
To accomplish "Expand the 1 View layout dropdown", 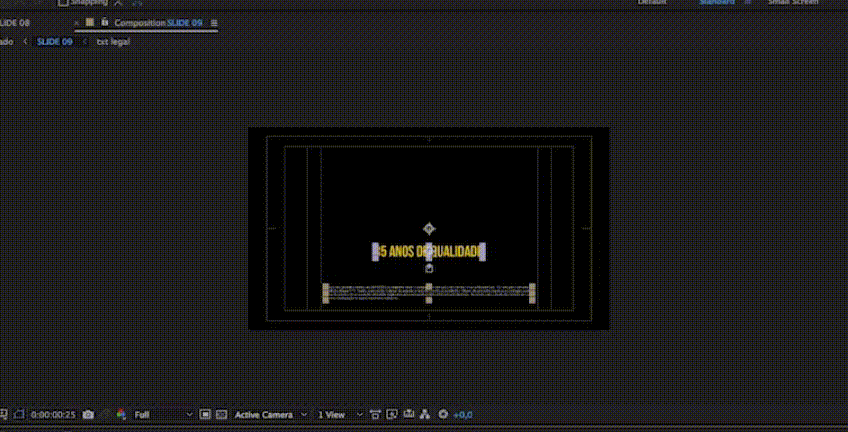I will pyautogui.click(x=336, y=414).
